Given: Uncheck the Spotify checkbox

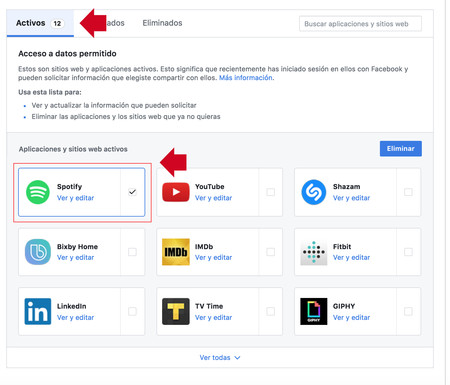Looking at the screenshot, I should [x=132, y=192].
